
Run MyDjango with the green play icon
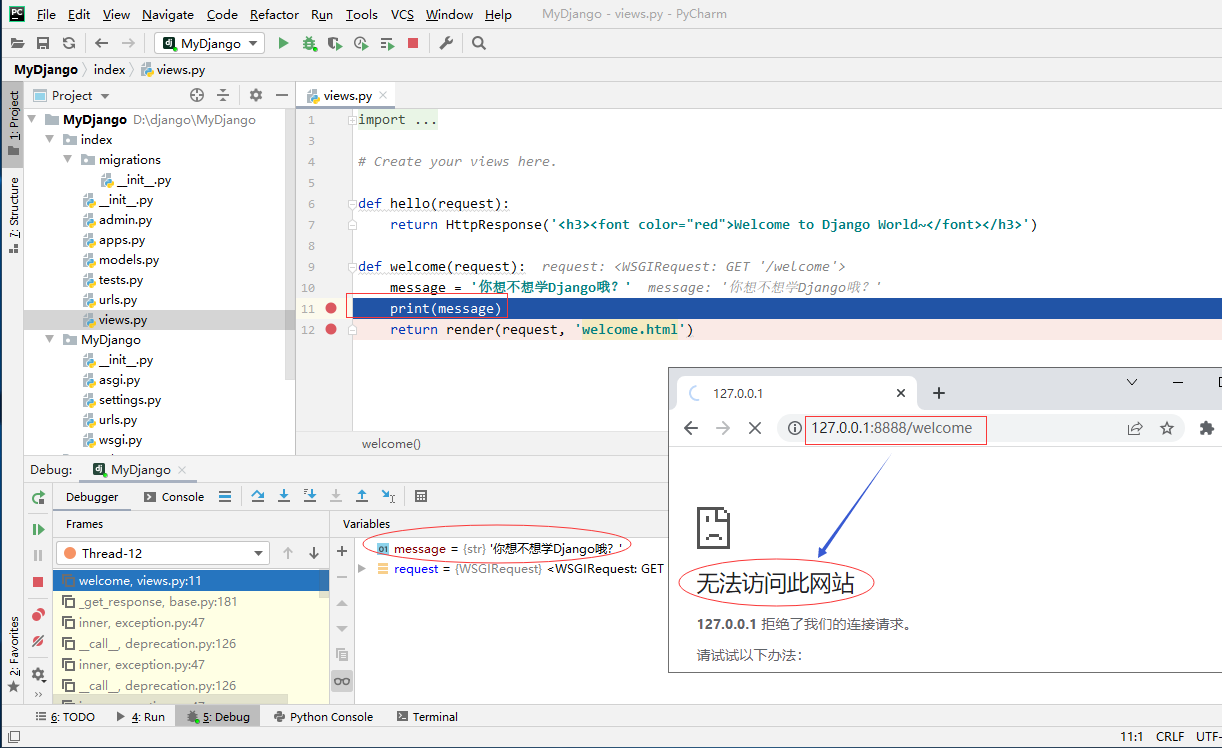[x=283, y=43]
